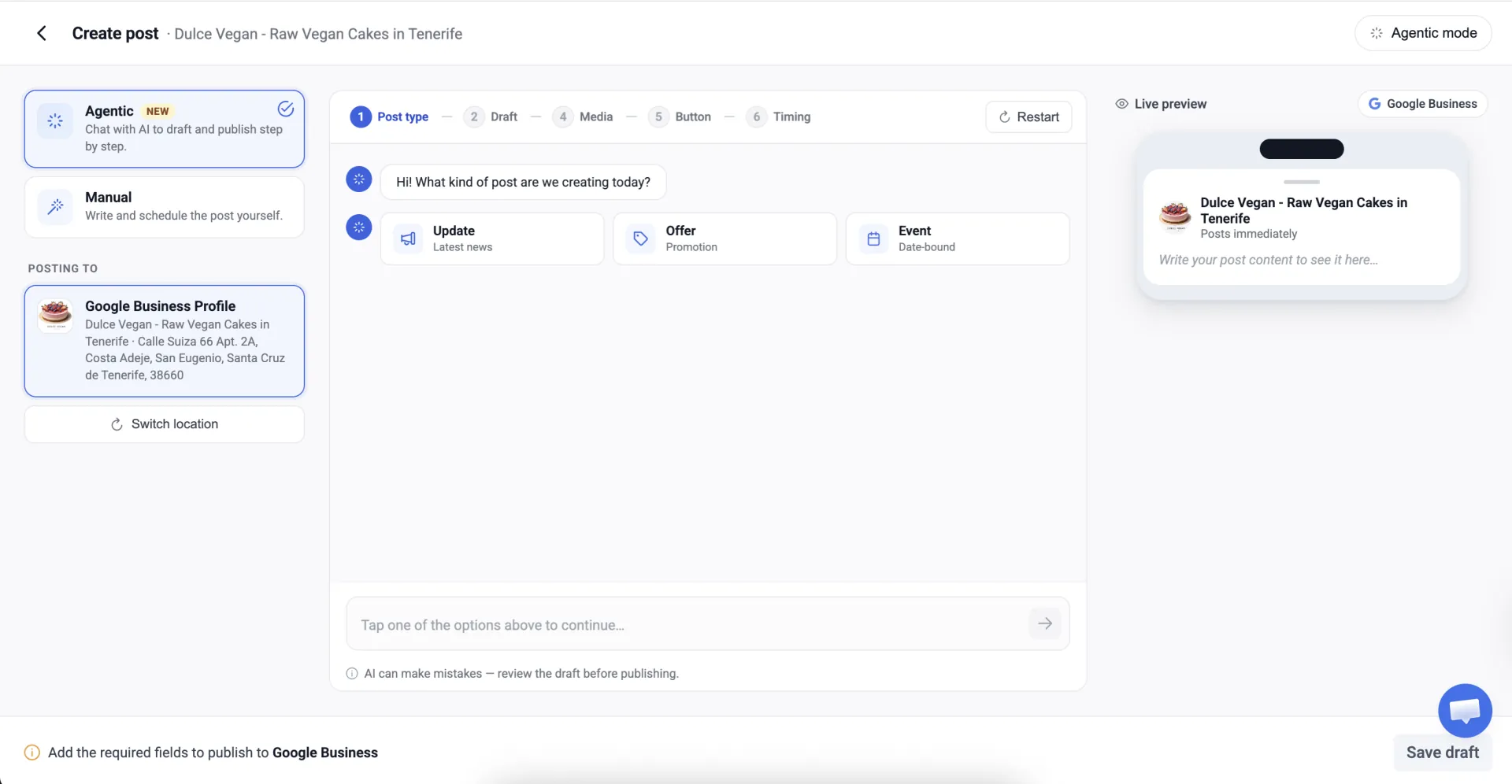1512x784 pixels.
Task: Click the preview post content placeholder
Action: (1269, 260)
